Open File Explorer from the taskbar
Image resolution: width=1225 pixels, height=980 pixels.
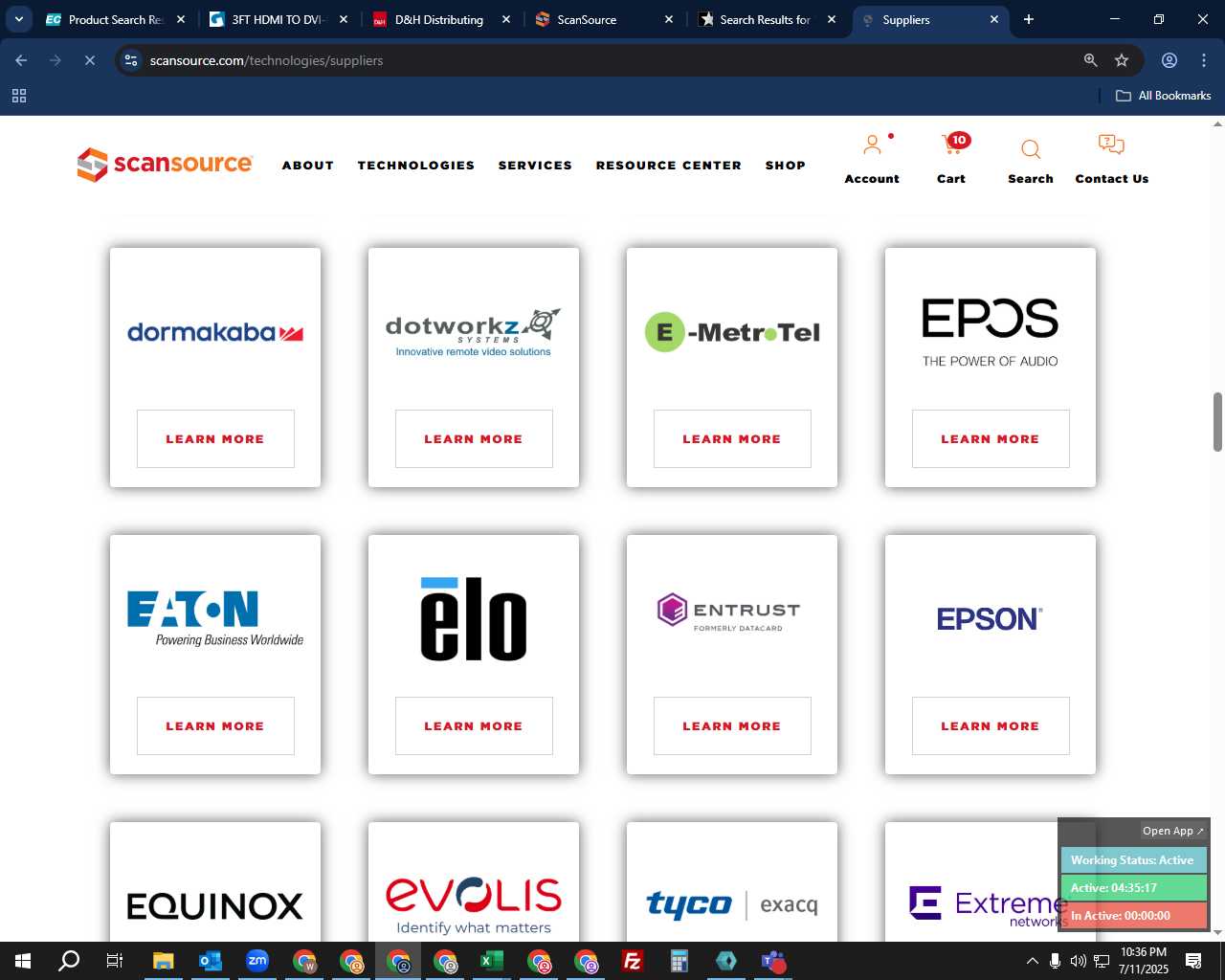163,961
